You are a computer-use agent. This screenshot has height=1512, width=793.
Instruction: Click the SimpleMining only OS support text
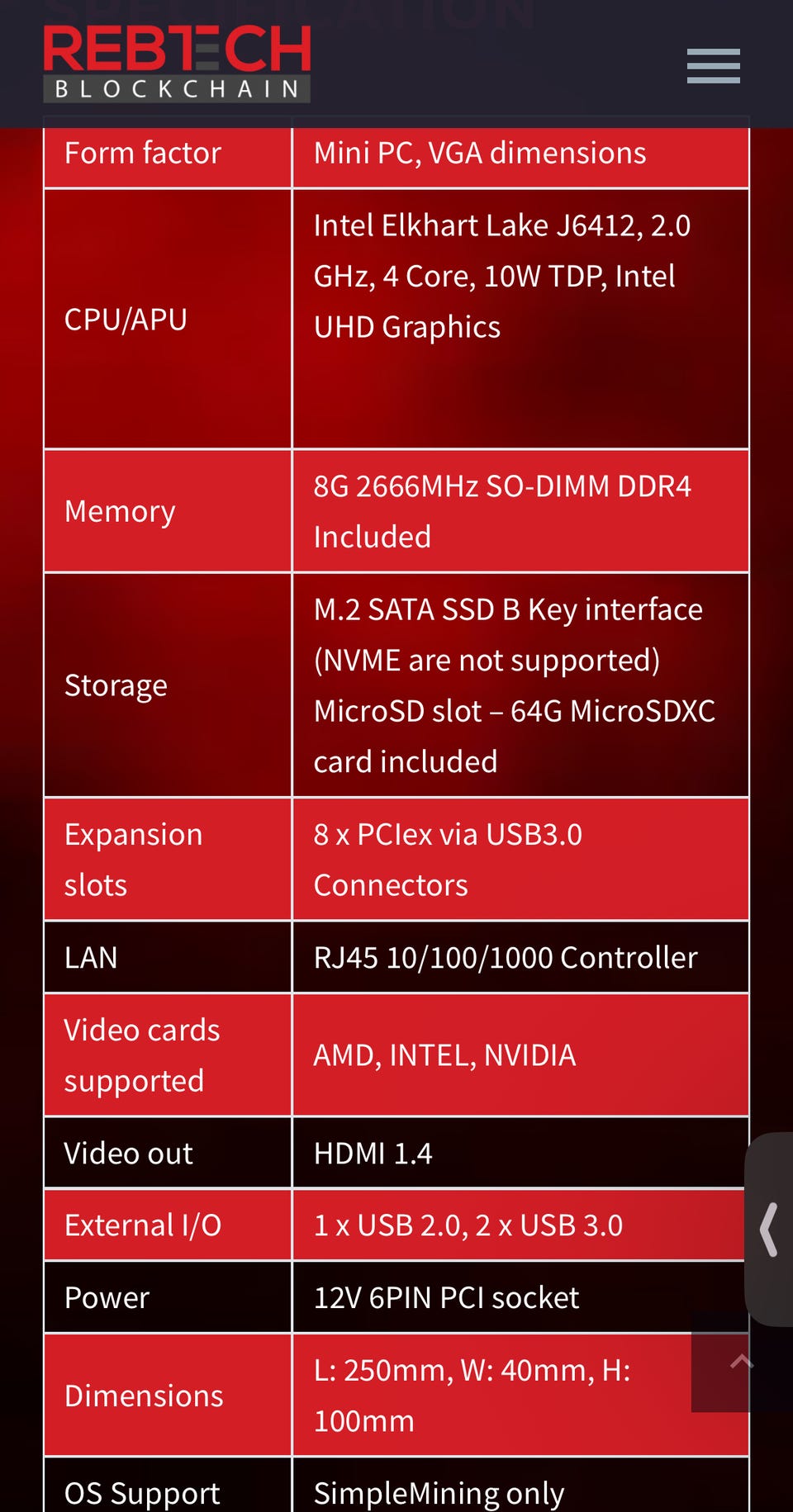tap(439, 1492)
